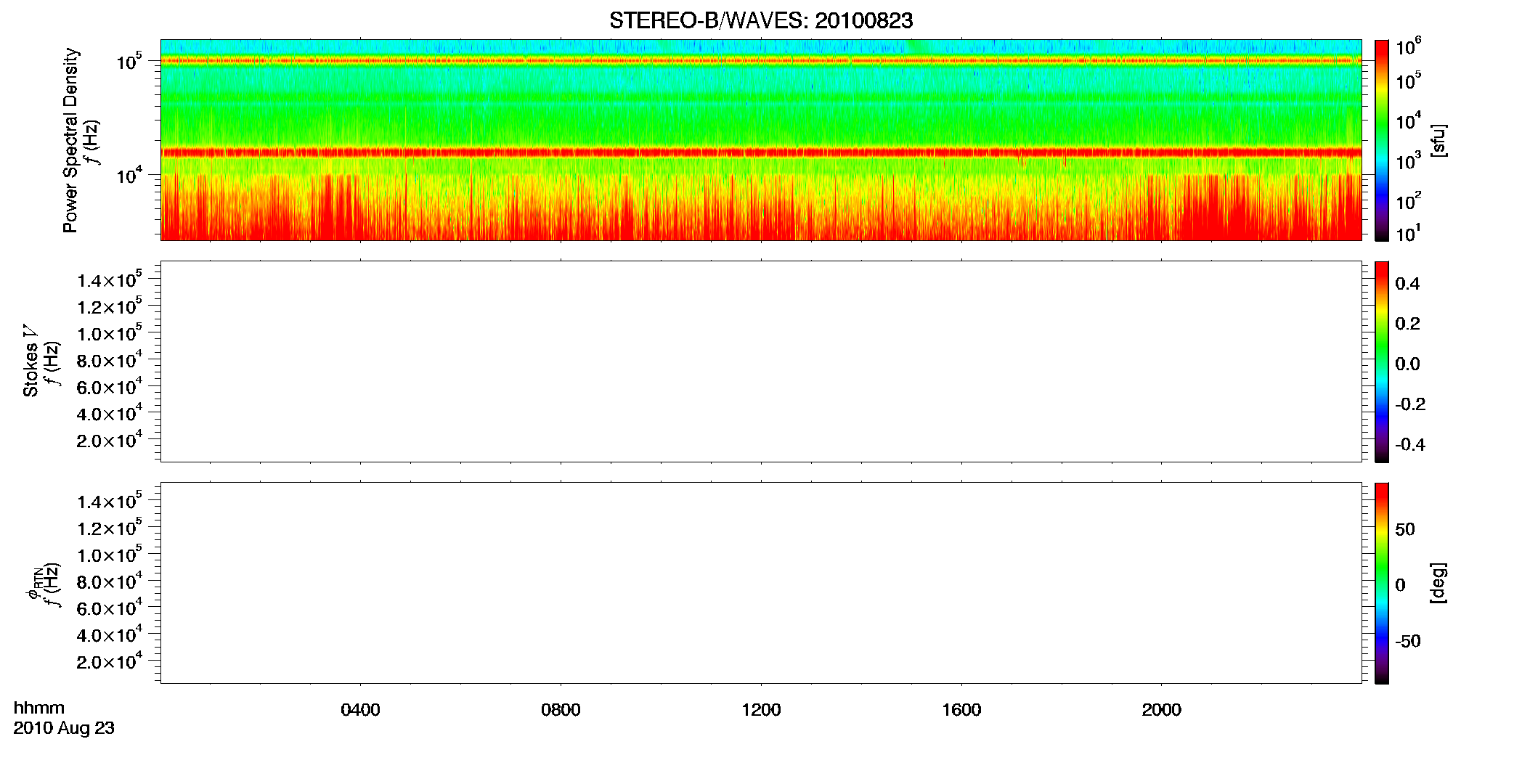
Task: Click the [sfu] rainbow color bar
Action: pyautogui.click(x=1382, y=139)
